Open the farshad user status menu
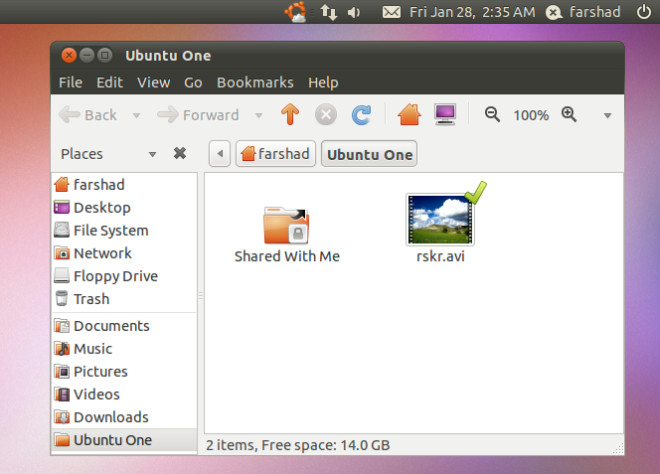Viewport: 660px width, 474px height. (583, 12)
